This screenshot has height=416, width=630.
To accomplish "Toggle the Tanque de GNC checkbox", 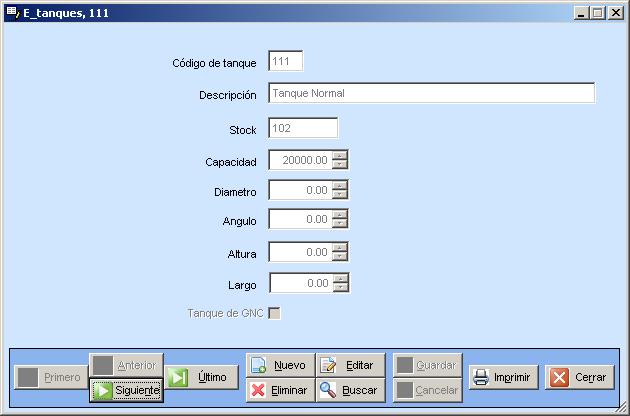I will [x=274, y=313].
